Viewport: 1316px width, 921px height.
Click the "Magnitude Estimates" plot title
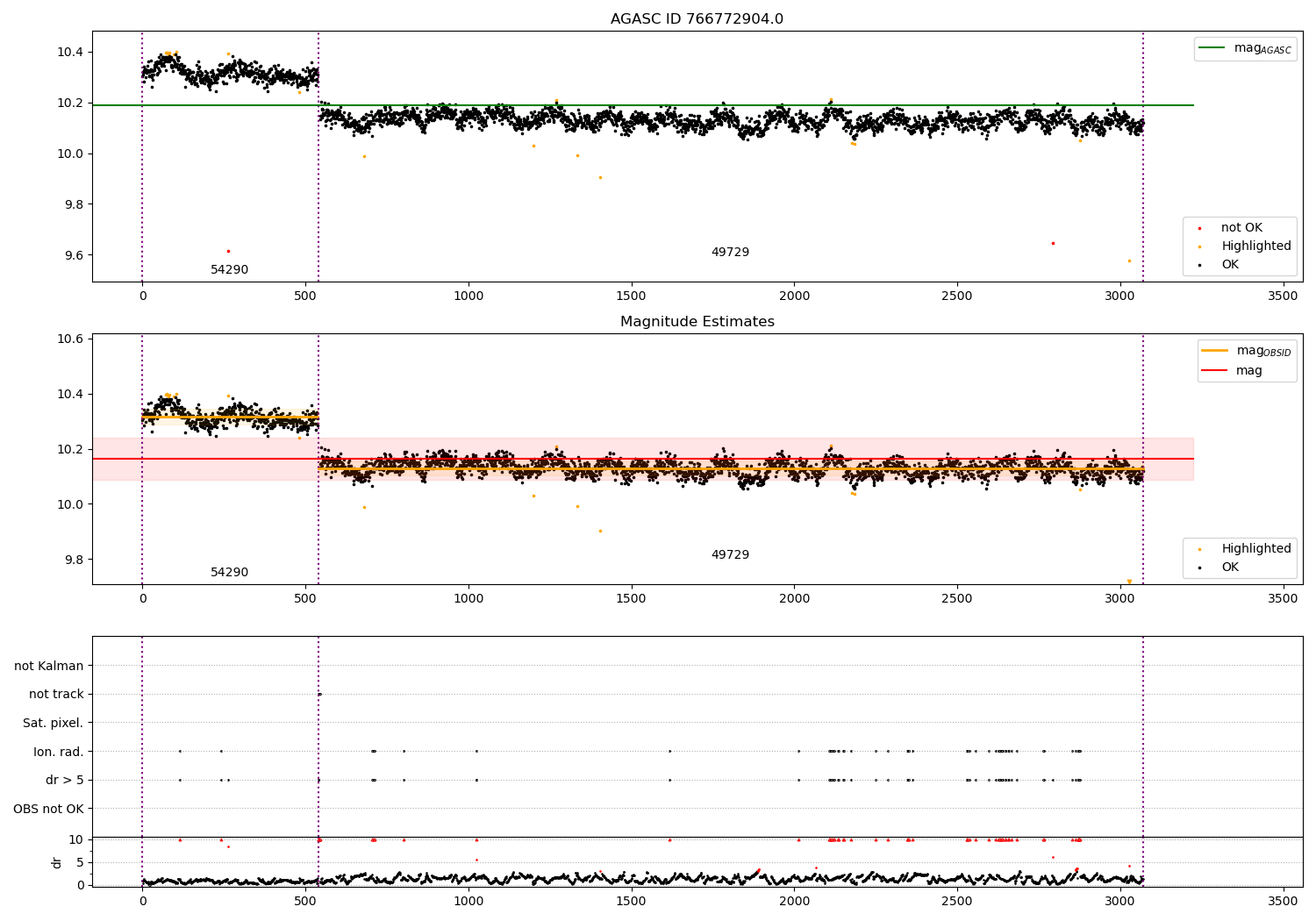click(697, 322)
